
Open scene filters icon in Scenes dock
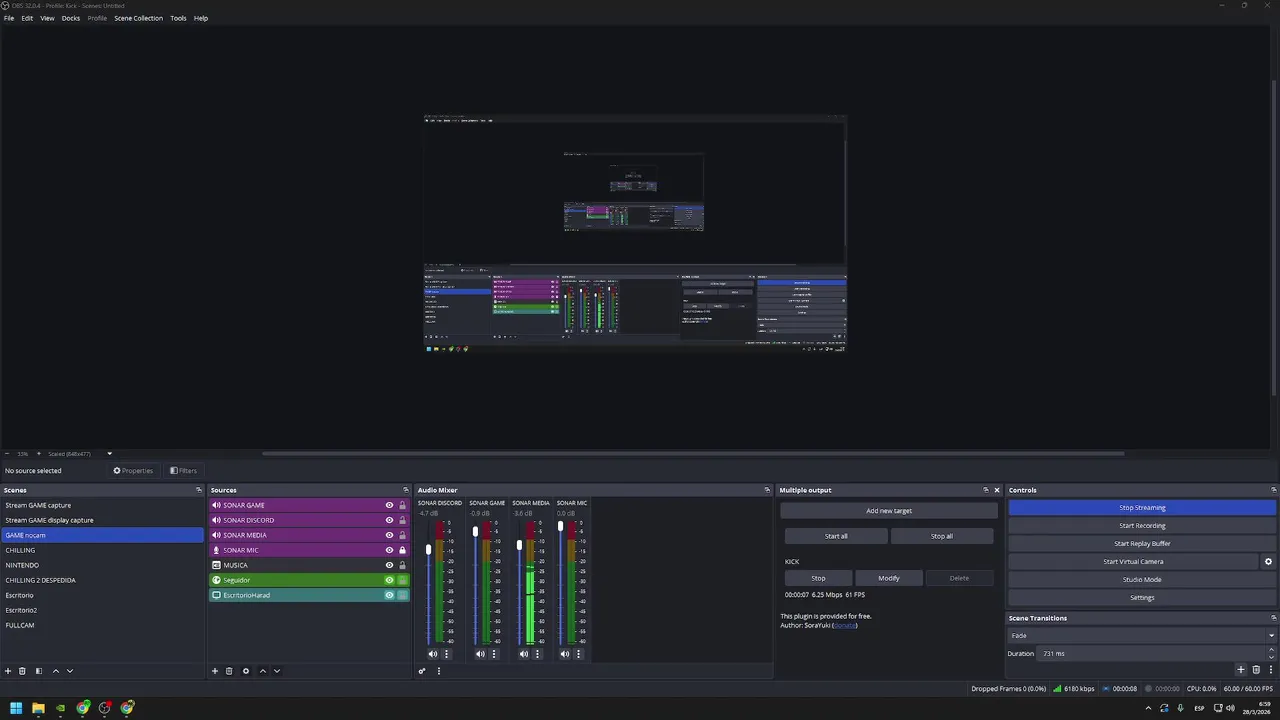click(39, 671)
